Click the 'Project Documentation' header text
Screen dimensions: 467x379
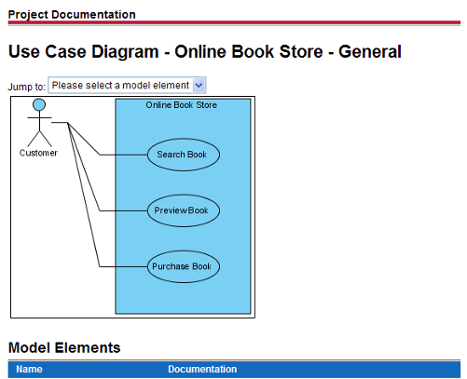tap(72, 15)
